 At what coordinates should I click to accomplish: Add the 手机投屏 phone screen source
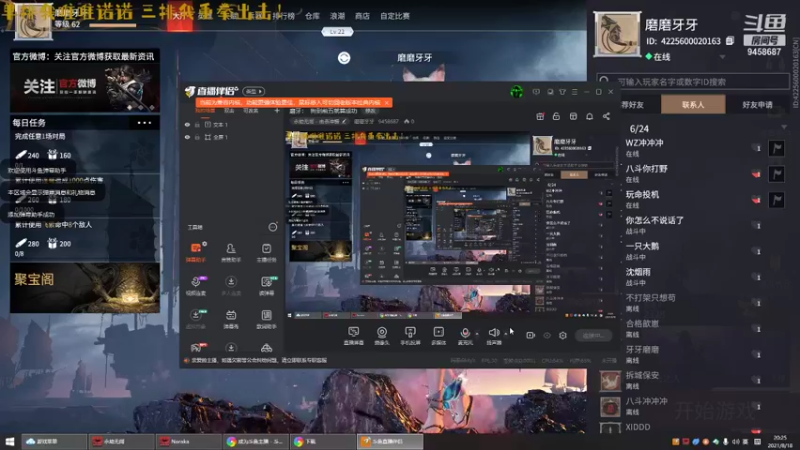point(410,336)
